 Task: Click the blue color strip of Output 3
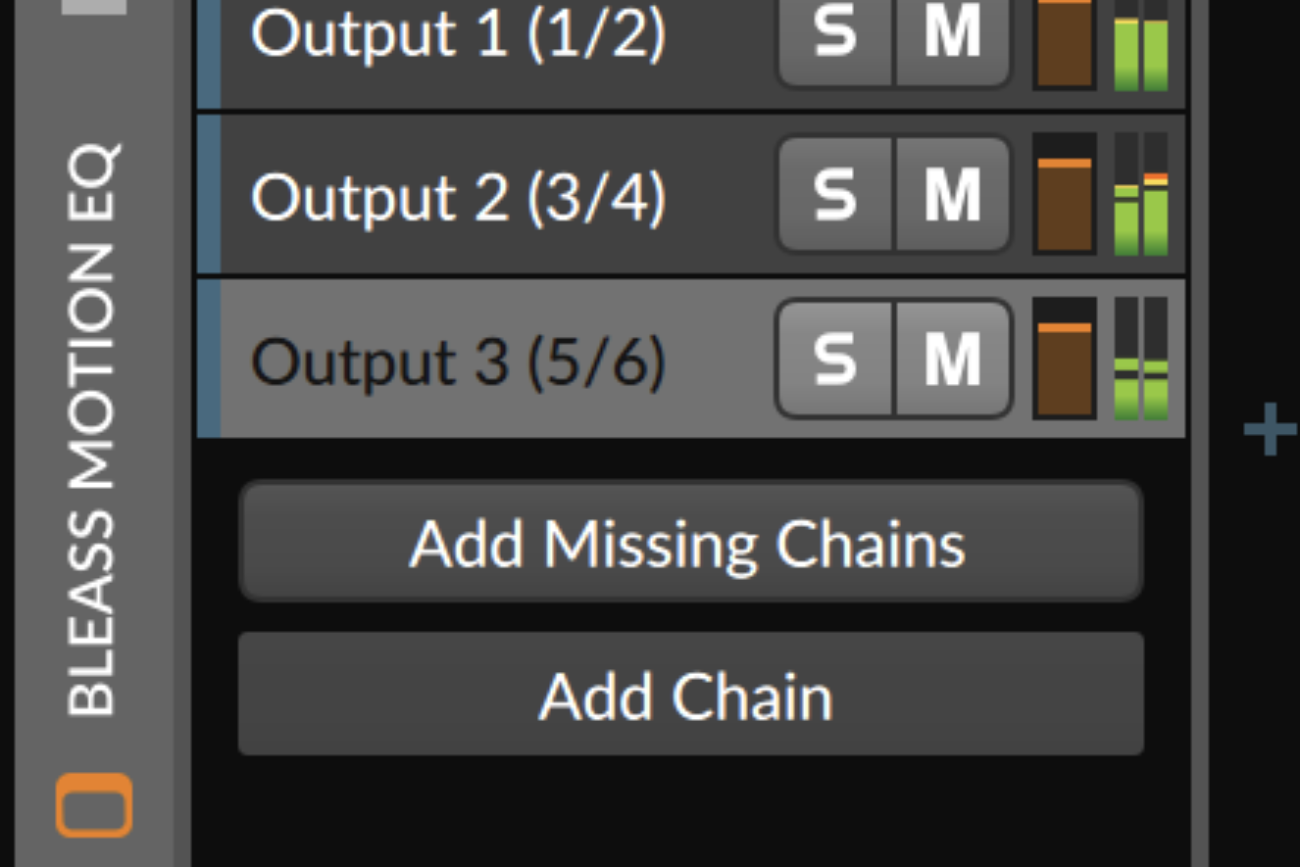point(209,358)
